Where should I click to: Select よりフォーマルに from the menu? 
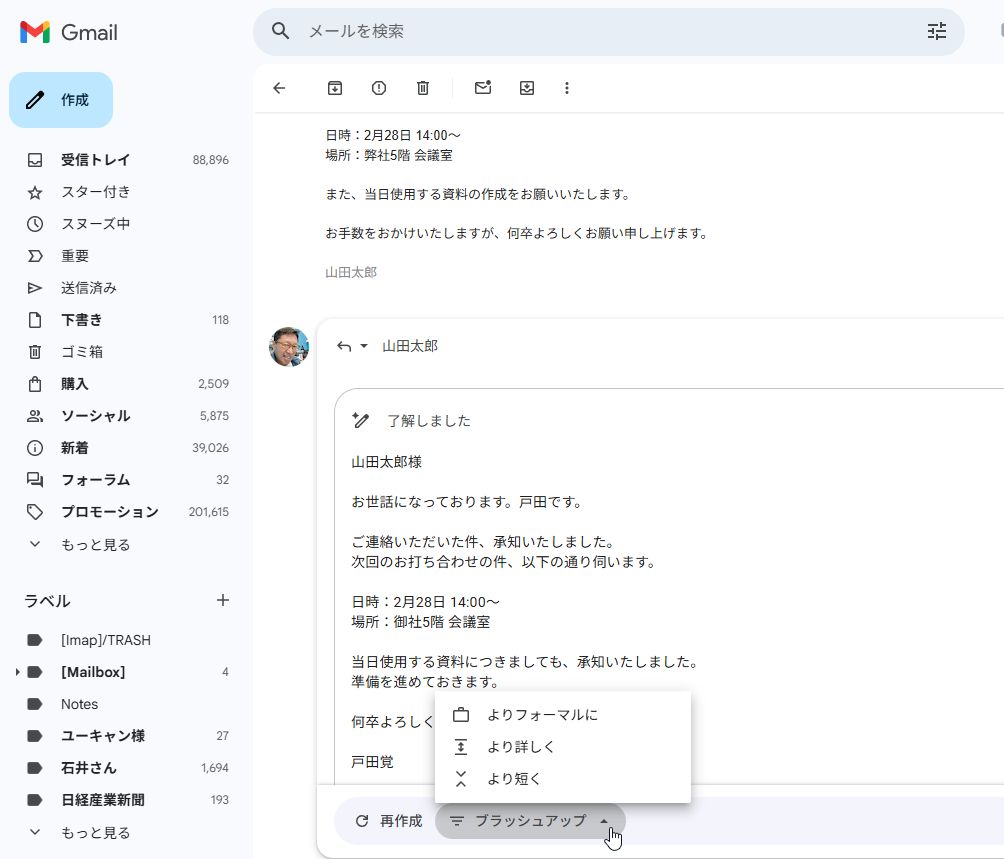[x=545, y=714]
